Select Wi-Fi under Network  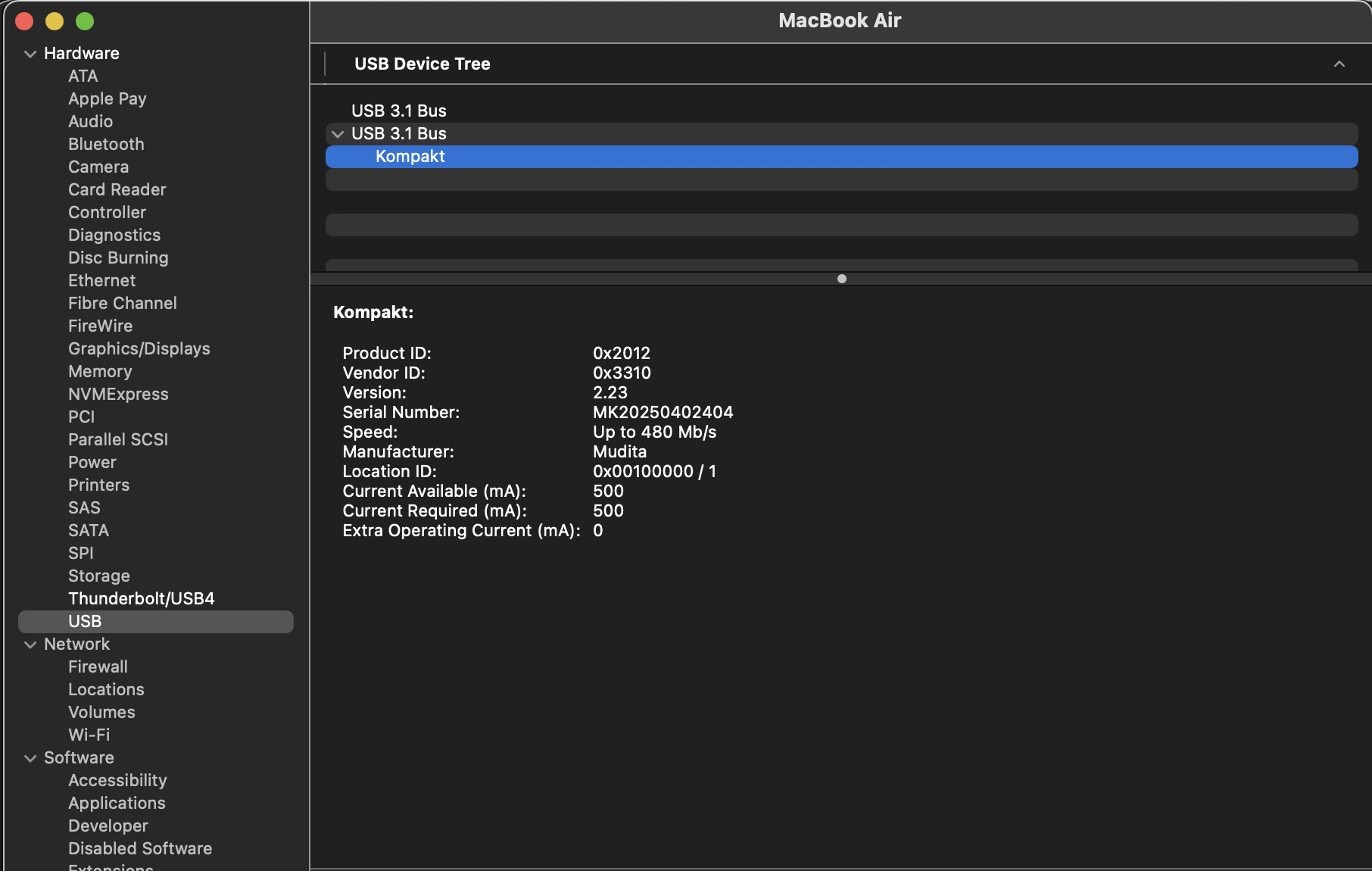(89, 735)
